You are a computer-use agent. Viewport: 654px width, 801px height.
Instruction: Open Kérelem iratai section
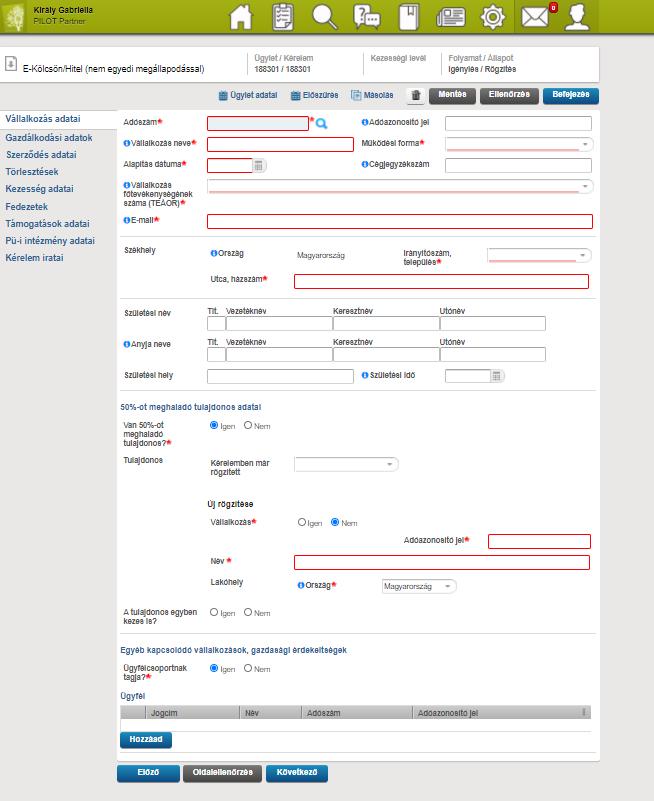click(34, 257)
